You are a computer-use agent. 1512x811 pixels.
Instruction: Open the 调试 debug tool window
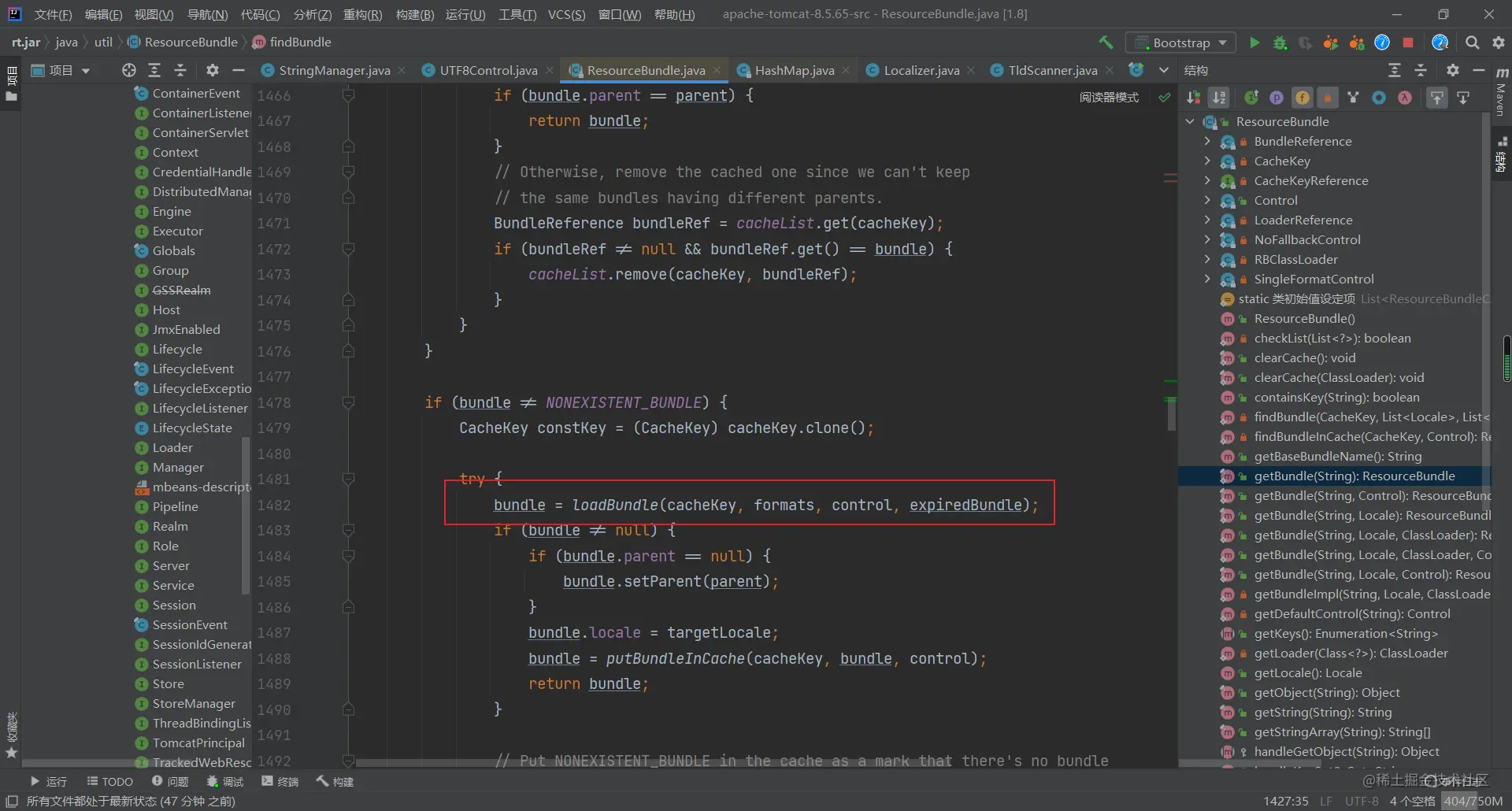225,781
